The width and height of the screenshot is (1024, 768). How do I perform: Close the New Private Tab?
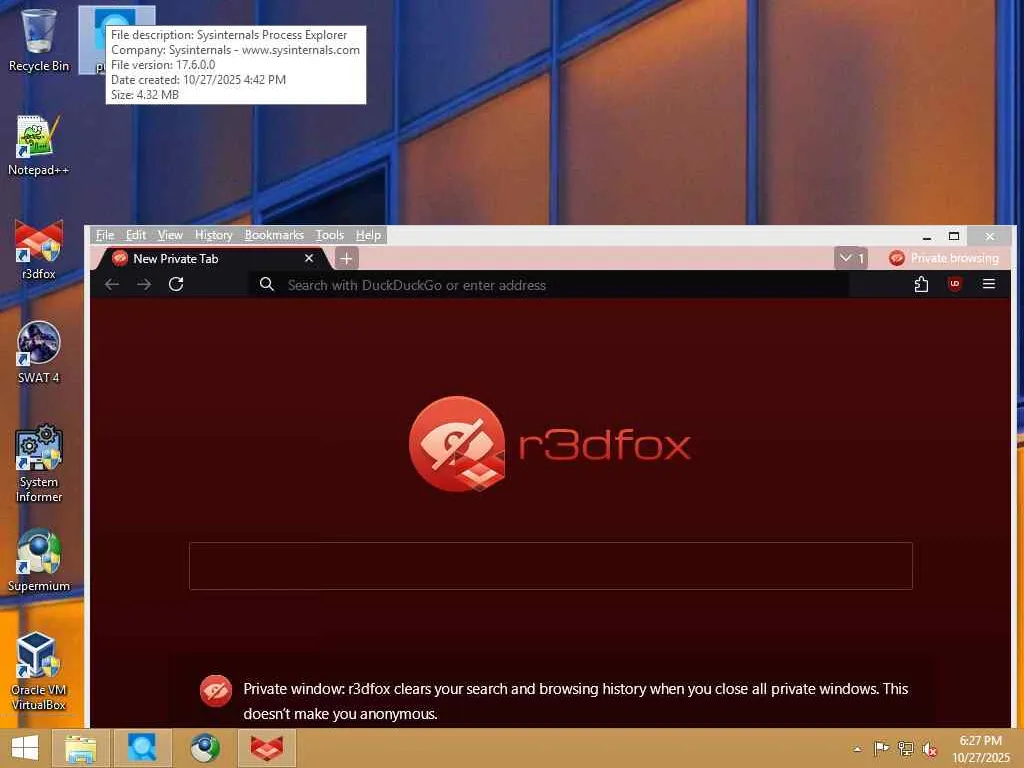309,259
